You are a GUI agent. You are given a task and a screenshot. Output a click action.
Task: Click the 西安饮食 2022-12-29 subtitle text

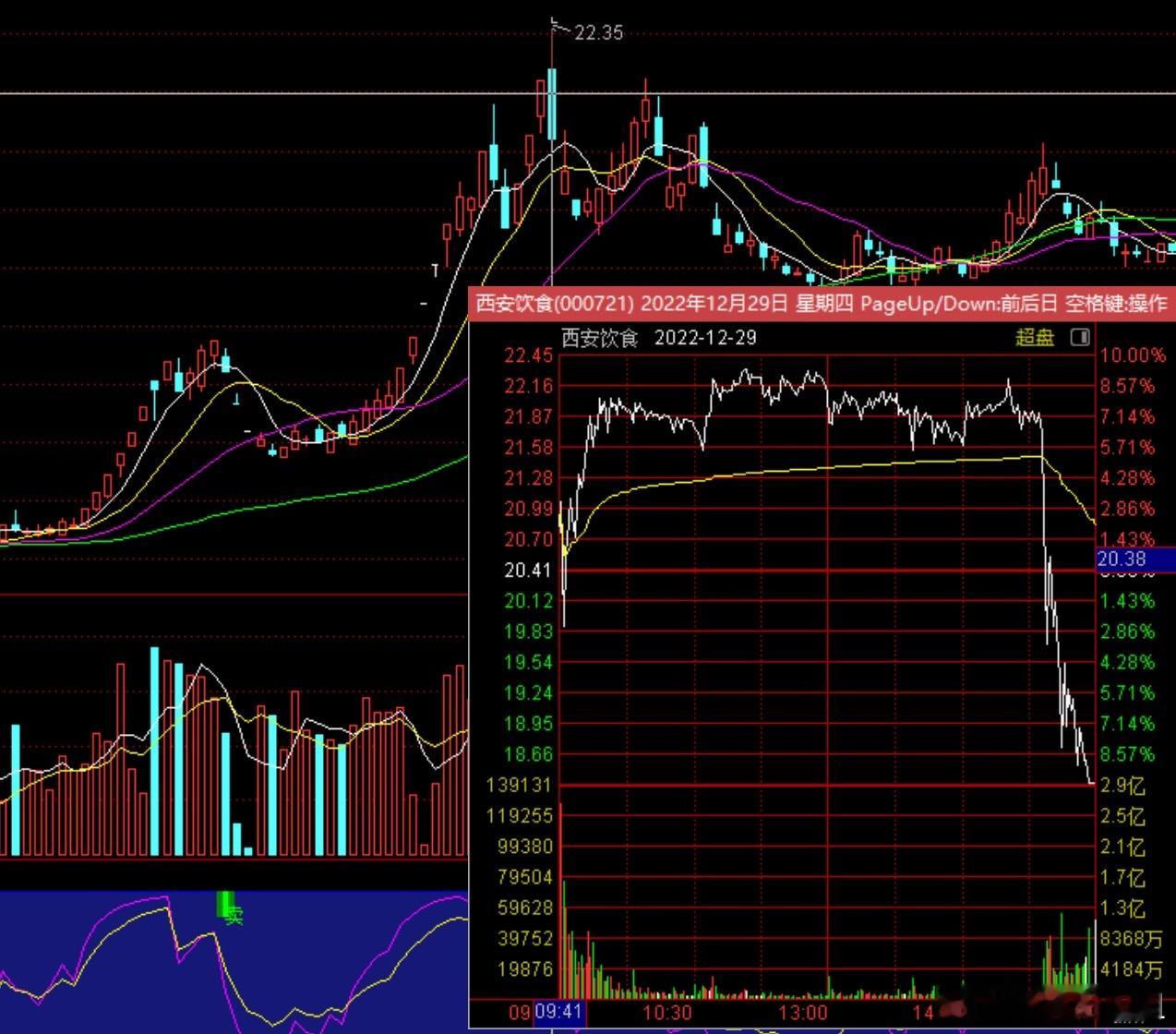(x=659, y=337)
